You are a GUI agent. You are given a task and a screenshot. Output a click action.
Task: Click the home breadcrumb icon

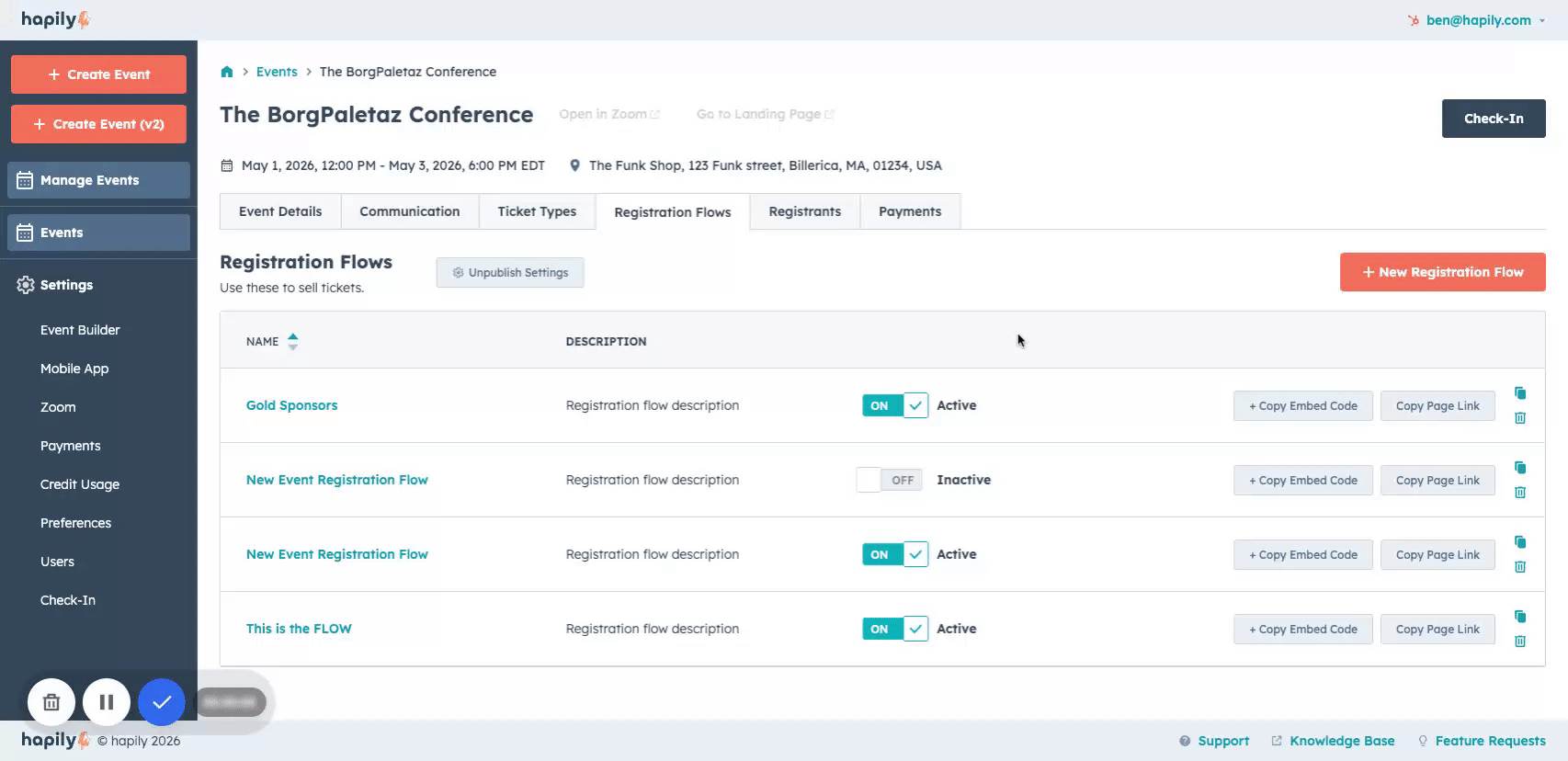tap(227, 72)
